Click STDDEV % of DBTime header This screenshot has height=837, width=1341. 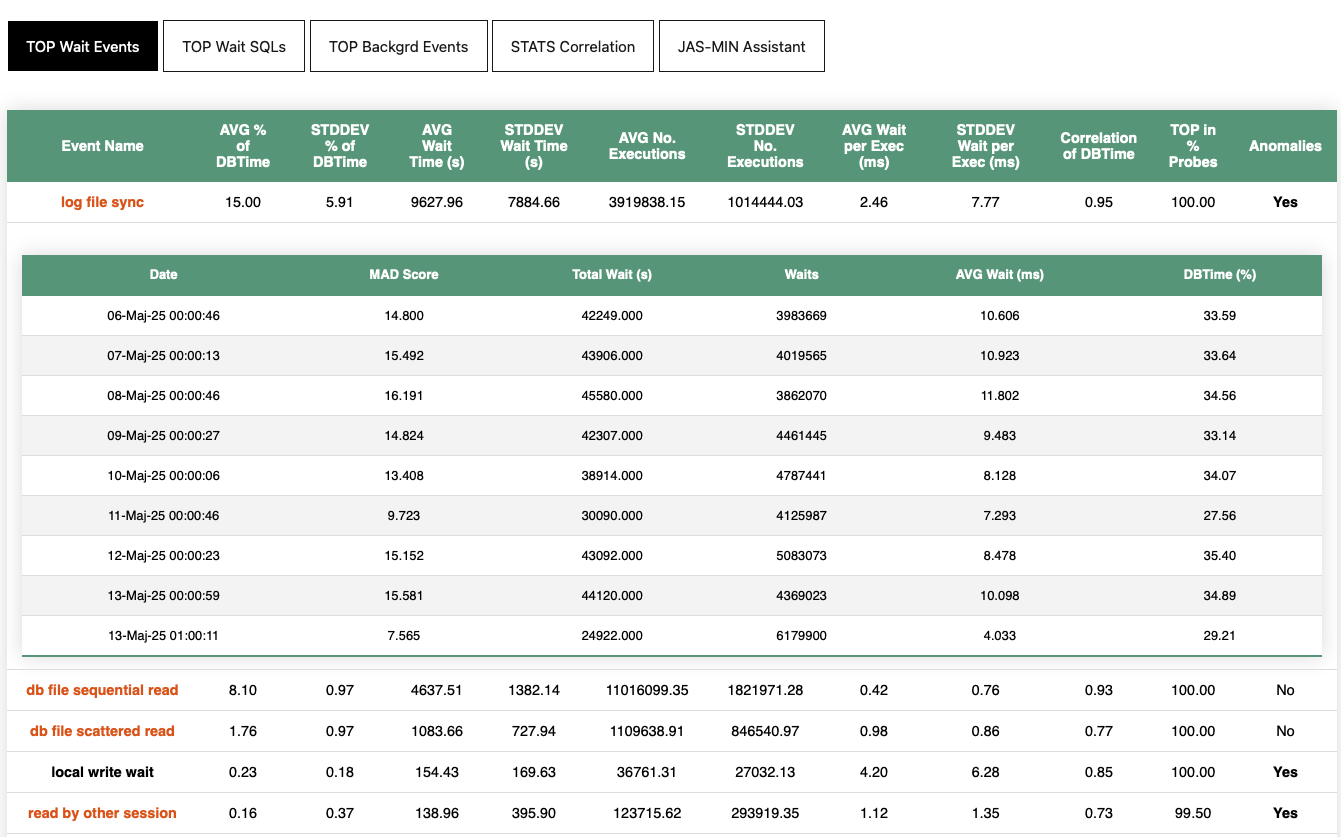(x=340, y=146)
